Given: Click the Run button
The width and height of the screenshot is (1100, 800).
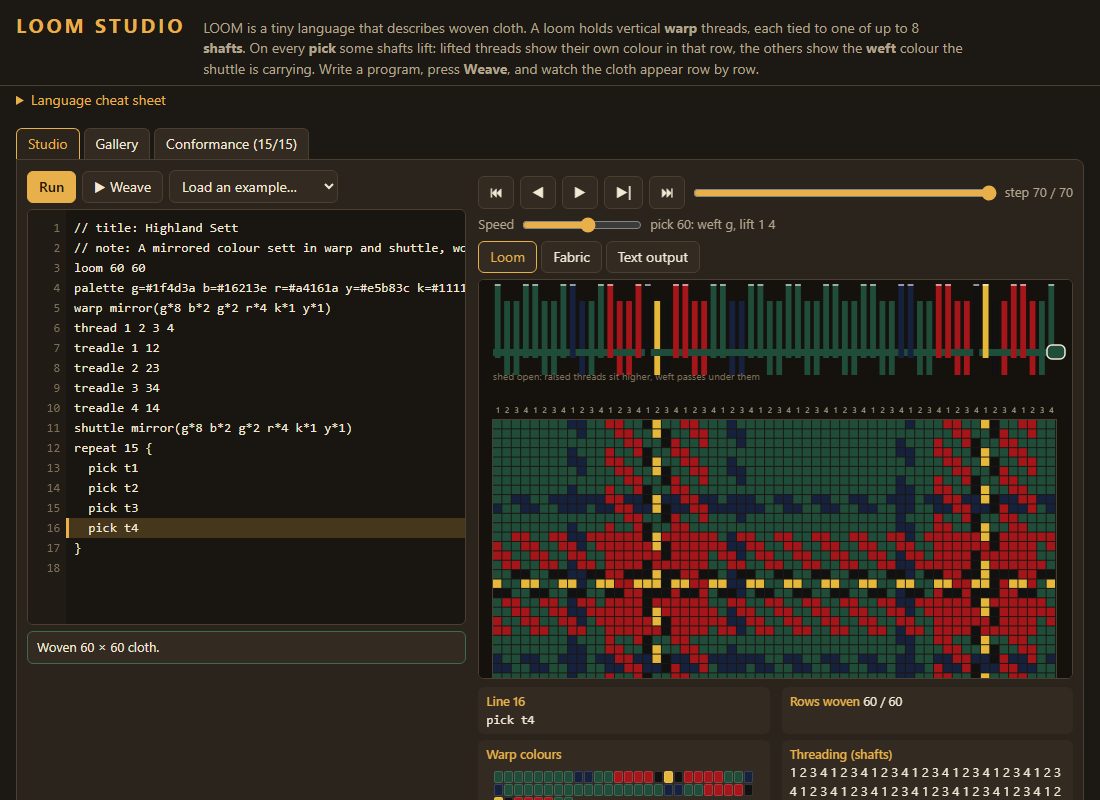Looking at the screenshot, I should pyautogui.click(x=51, y=187).
